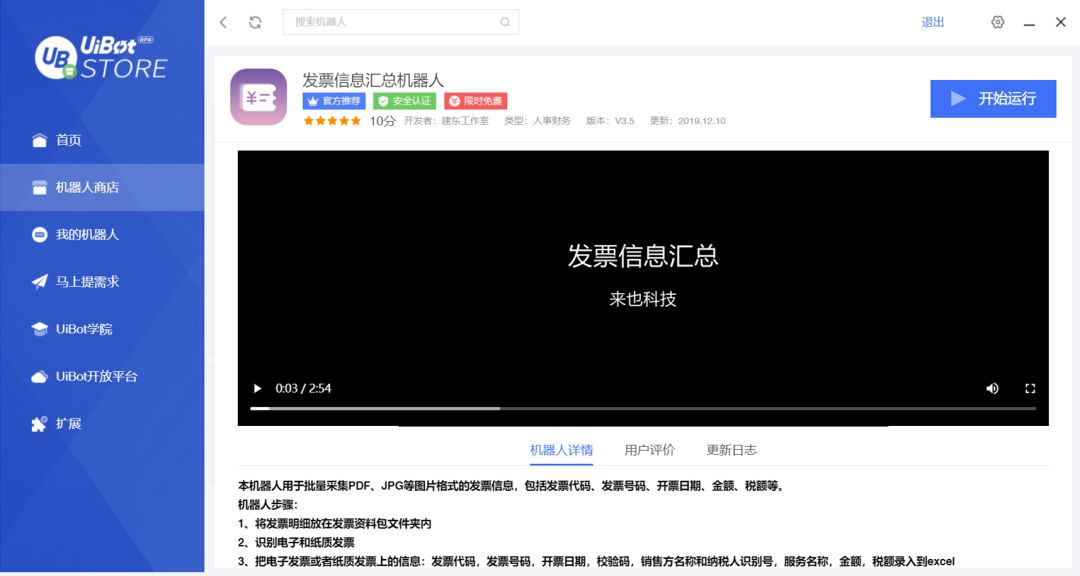Image resolution: width=1080 pixels, height=576 pixels.
Task: Click 开始运行 button
Action: (x=993, y=99)
